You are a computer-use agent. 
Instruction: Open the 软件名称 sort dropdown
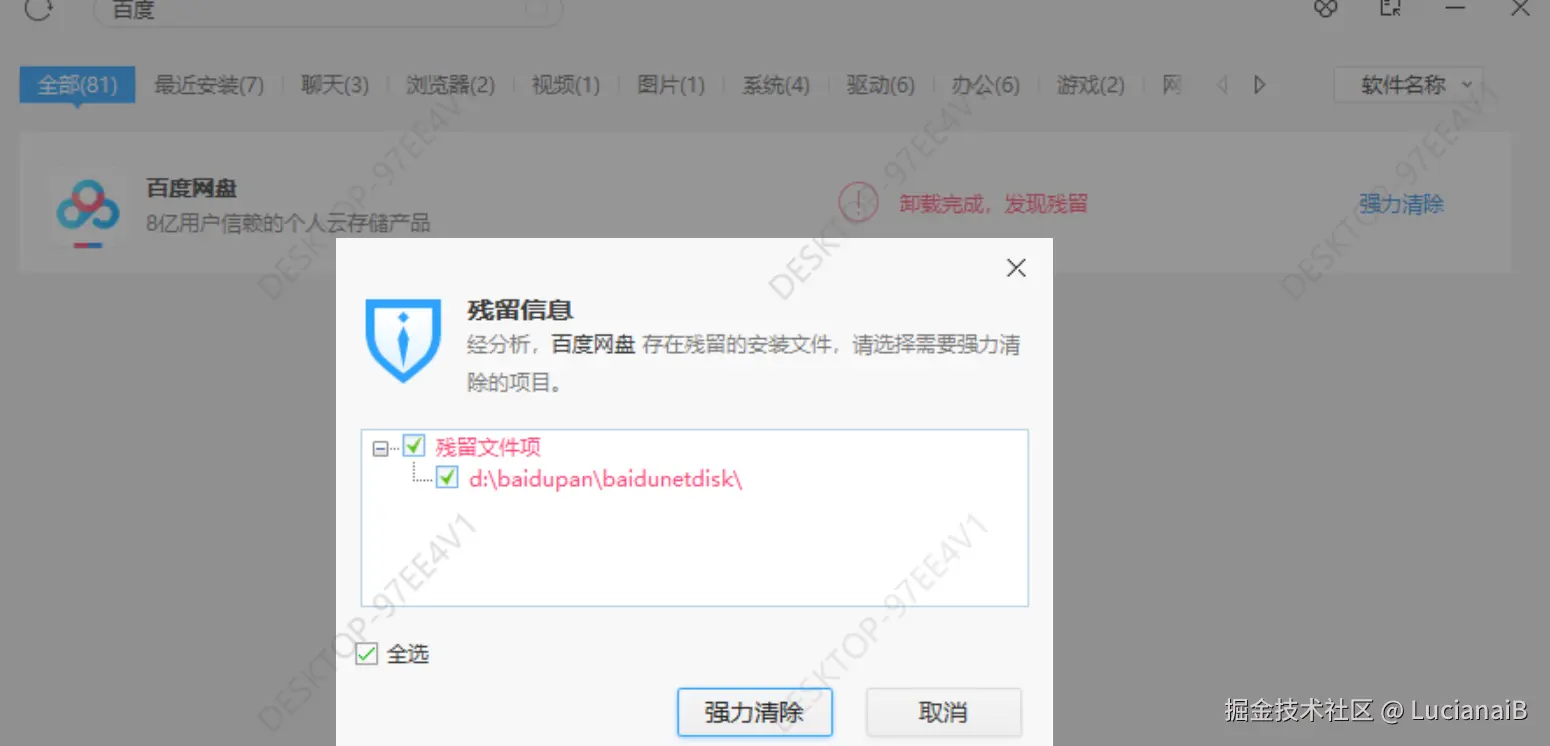[x=1408, y=85]
